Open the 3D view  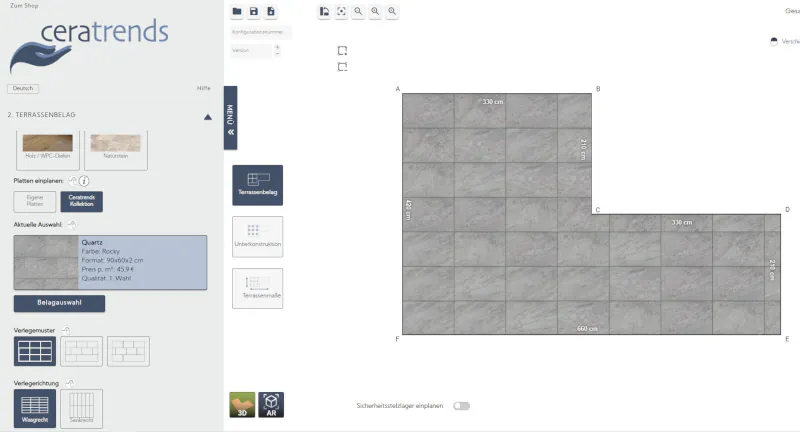(241, 403)
